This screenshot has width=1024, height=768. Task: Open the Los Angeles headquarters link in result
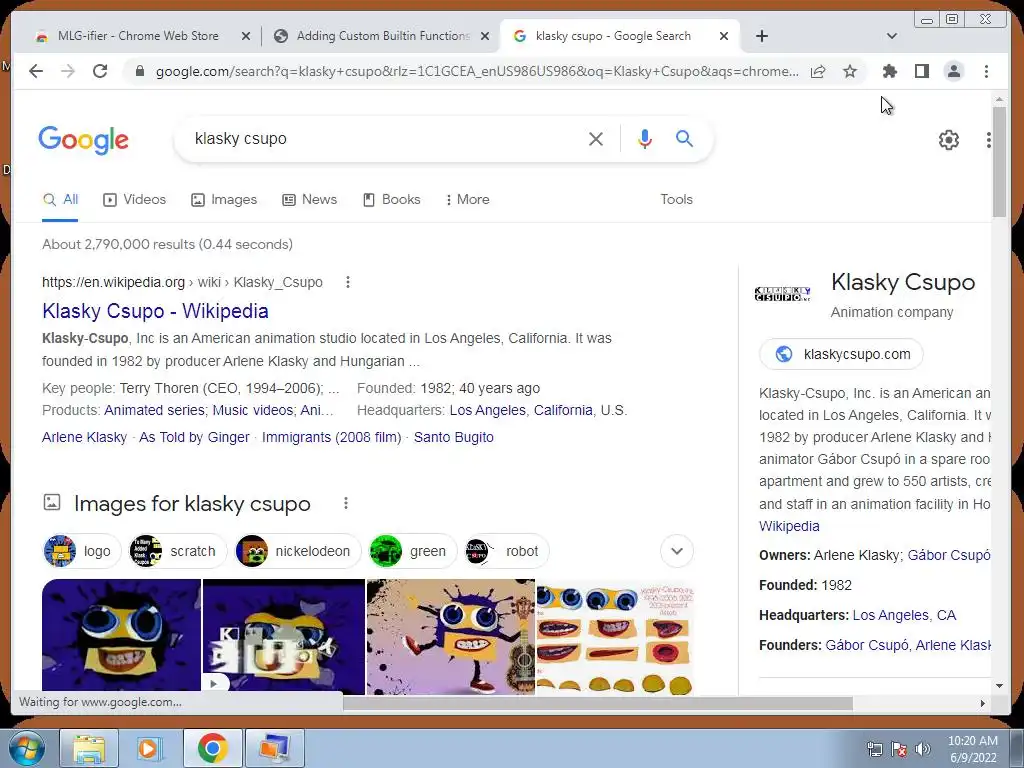487,410
